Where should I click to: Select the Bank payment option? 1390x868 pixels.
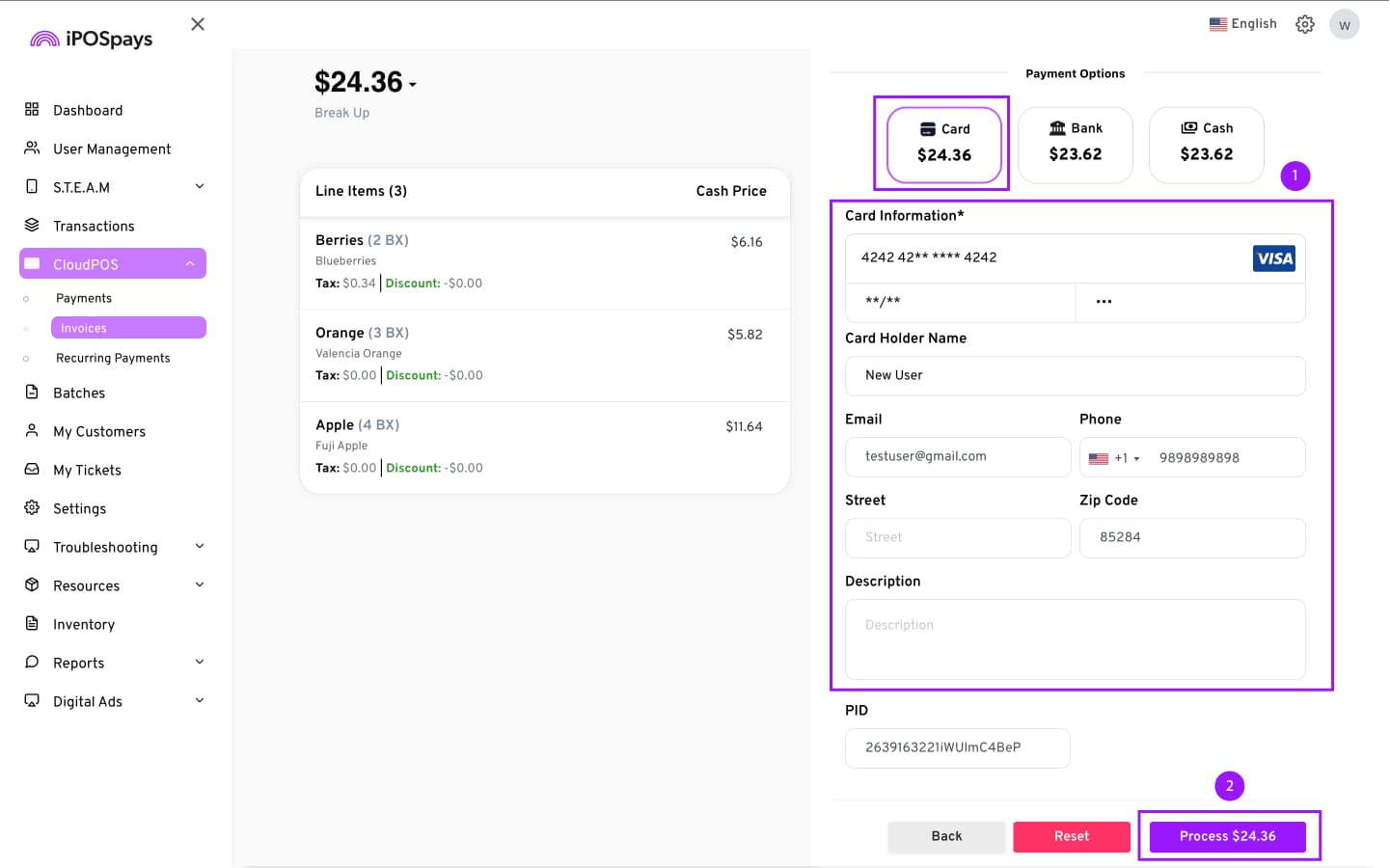1075,143
